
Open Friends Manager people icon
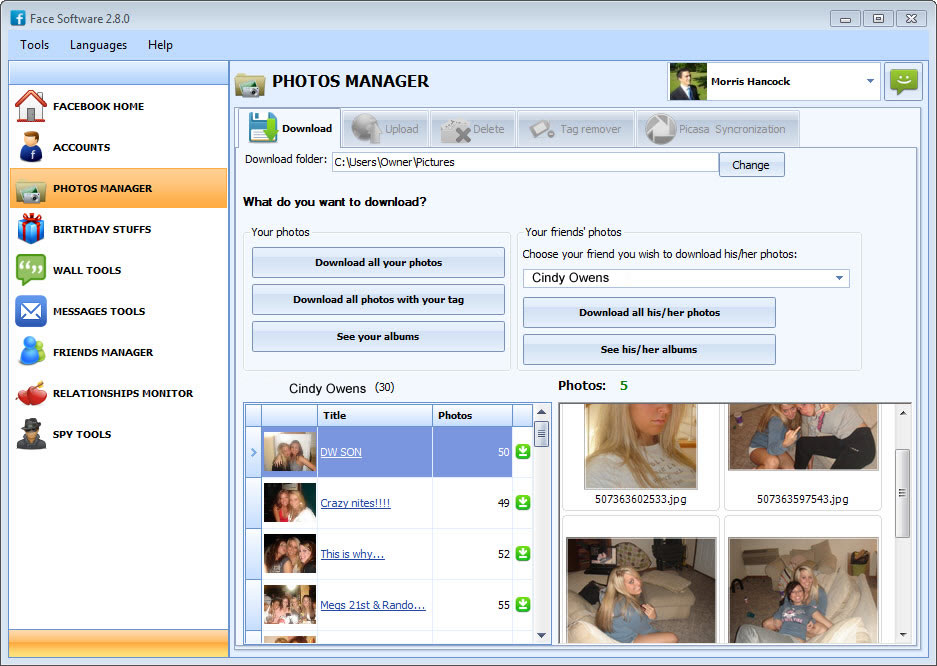click(32, 351)
